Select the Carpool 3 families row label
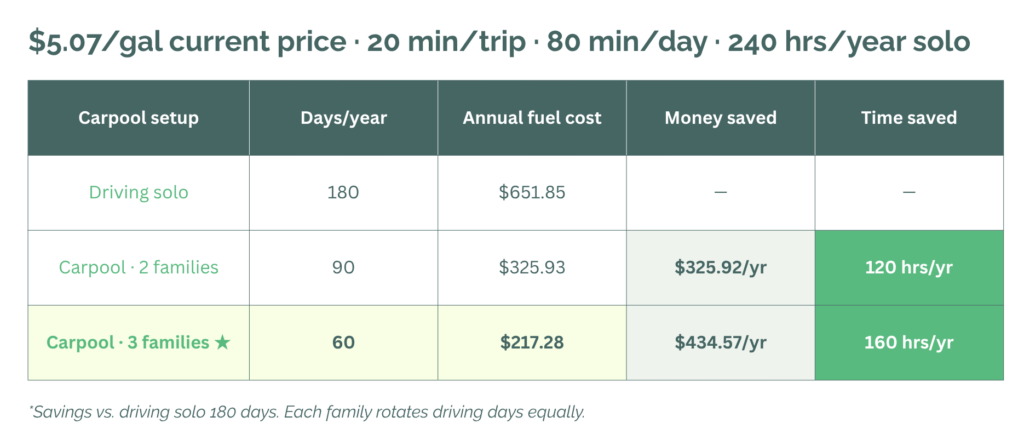1024x440 pixels. tap(128, 343)
